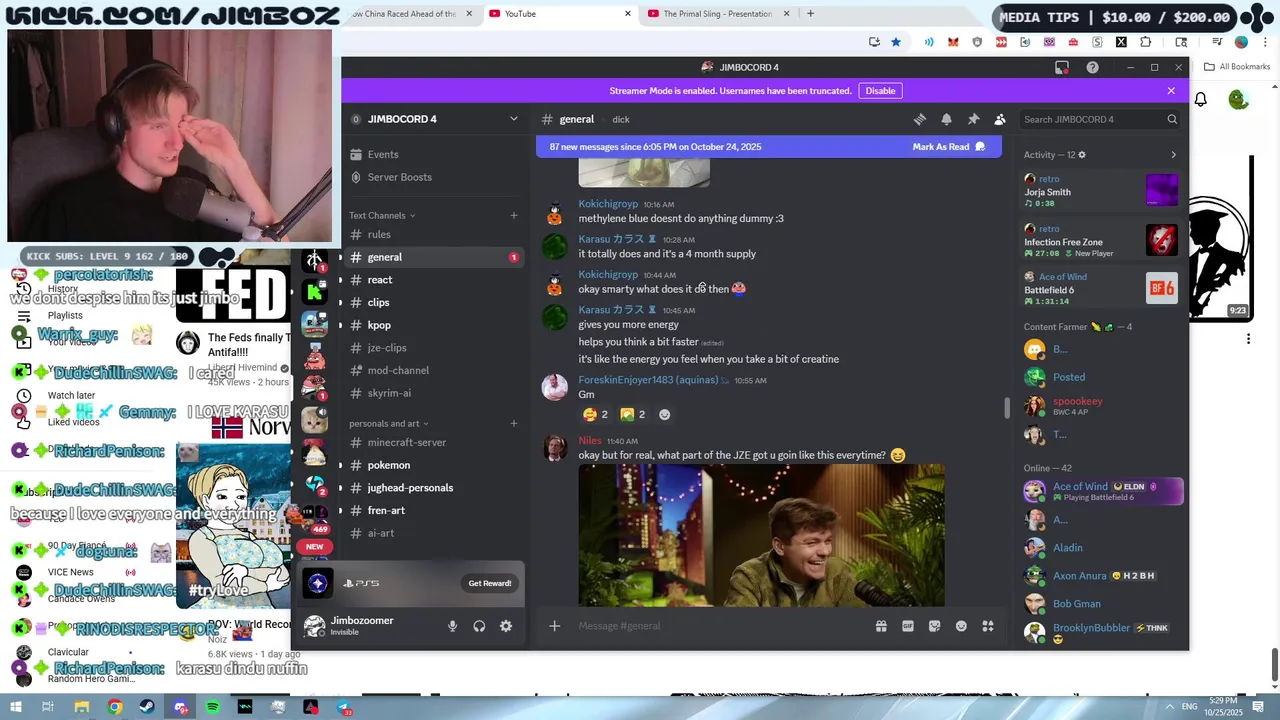Switch to the YouTube browser tab

559,14
